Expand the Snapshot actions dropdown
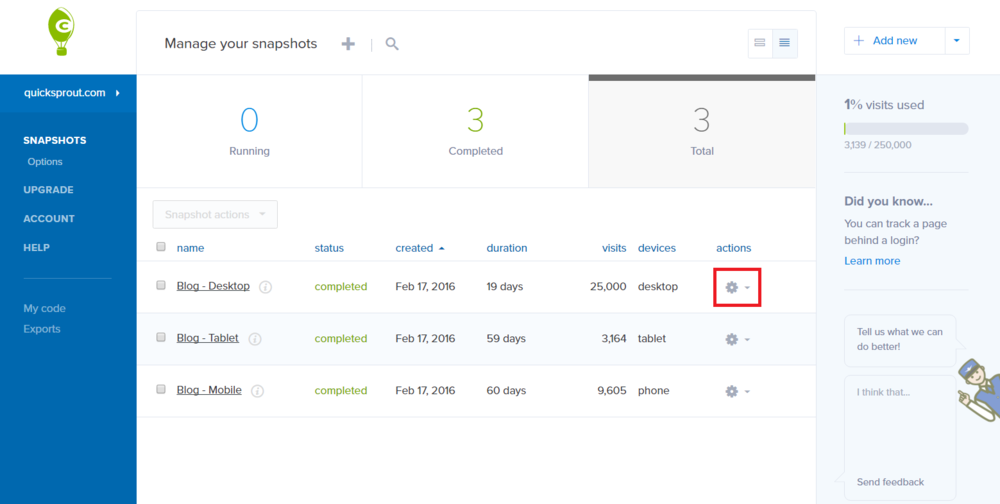 click(215, 214)
